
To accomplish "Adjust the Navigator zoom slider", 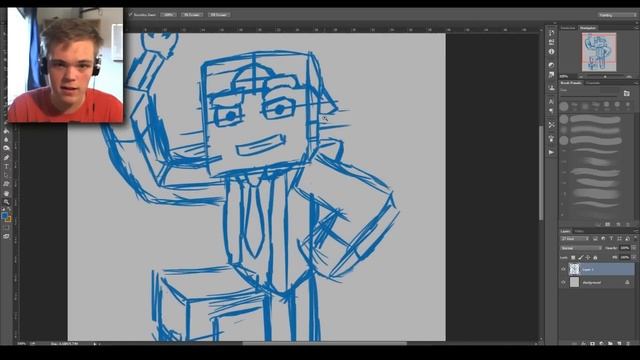I will coord(605,76).
